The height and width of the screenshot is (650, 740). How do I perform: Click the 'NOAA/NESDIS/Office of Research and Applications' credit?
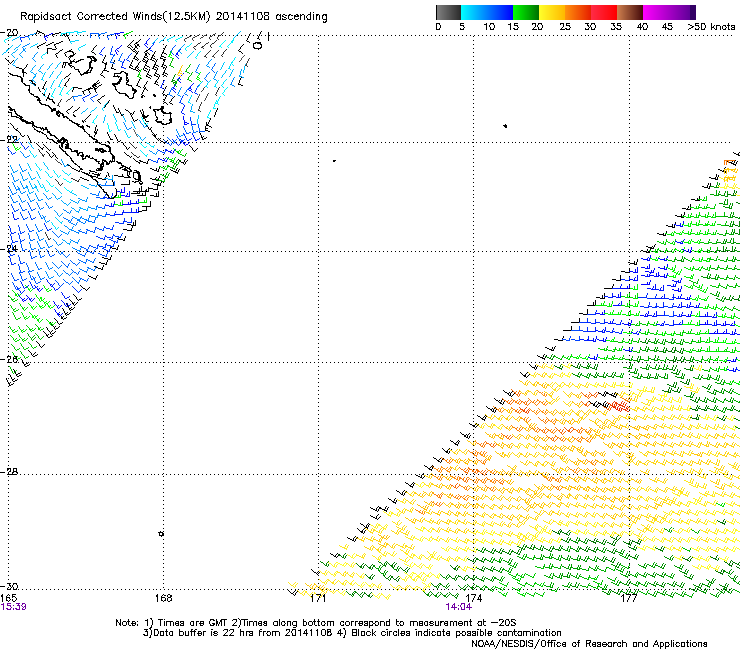click(x=589, y=644)
